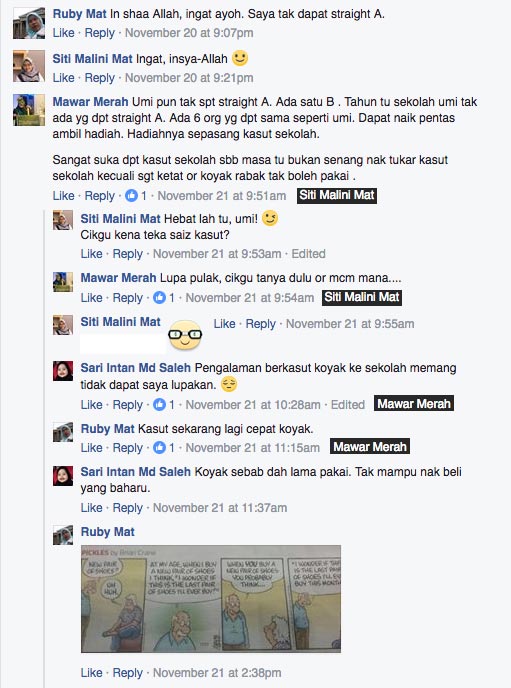Click the 'November 21 at 9:51am' timestamp
The width and height of the screenshot is (511, 688).
coord(222,196)
